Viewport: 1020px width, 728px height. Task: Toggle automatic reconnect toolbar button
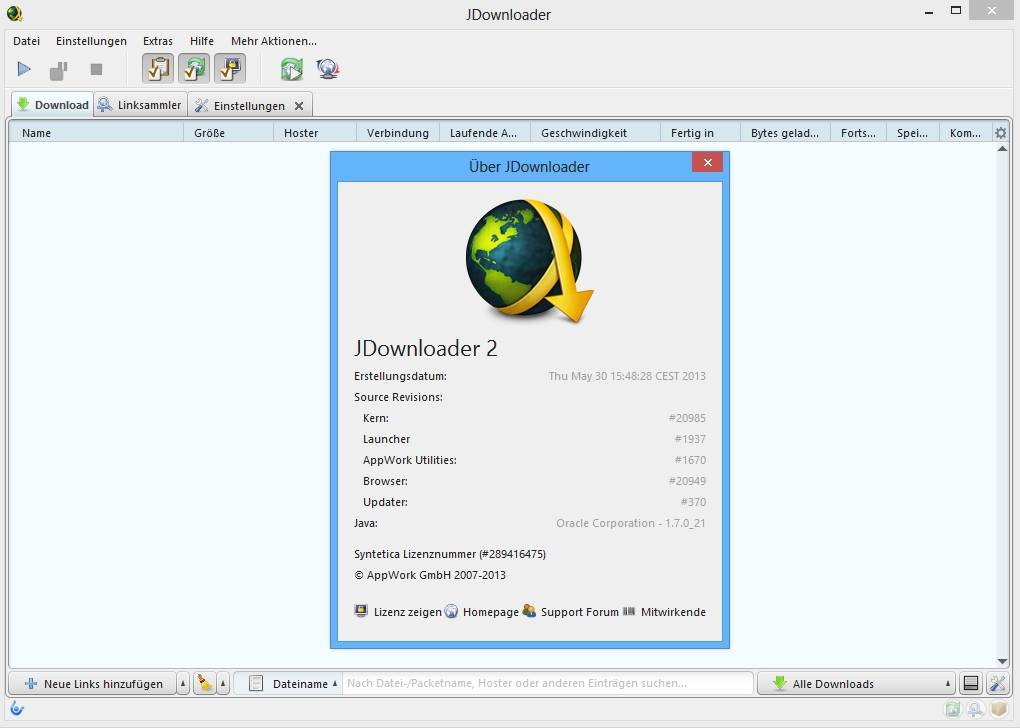click(x=194, y=69)
